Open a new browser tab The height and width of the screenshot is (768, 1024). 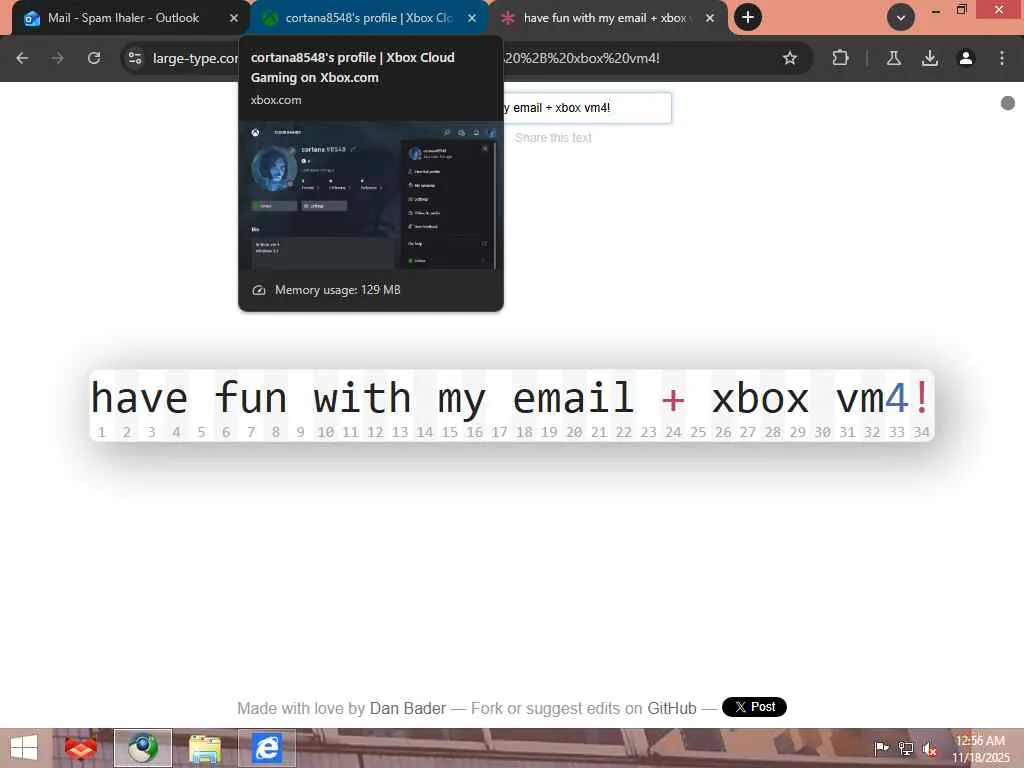pos(748,18)
